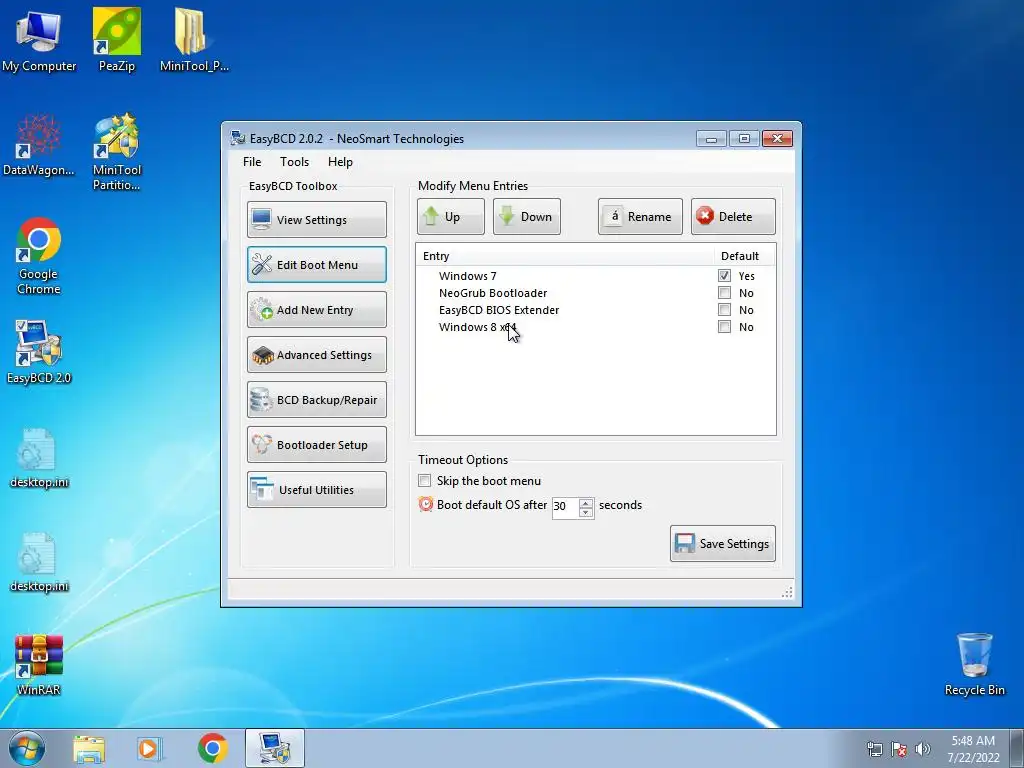Screen dimensions: 1024x768
Task: Select the DataWagon desktop shortcut
Action: [x=39, y=145]
